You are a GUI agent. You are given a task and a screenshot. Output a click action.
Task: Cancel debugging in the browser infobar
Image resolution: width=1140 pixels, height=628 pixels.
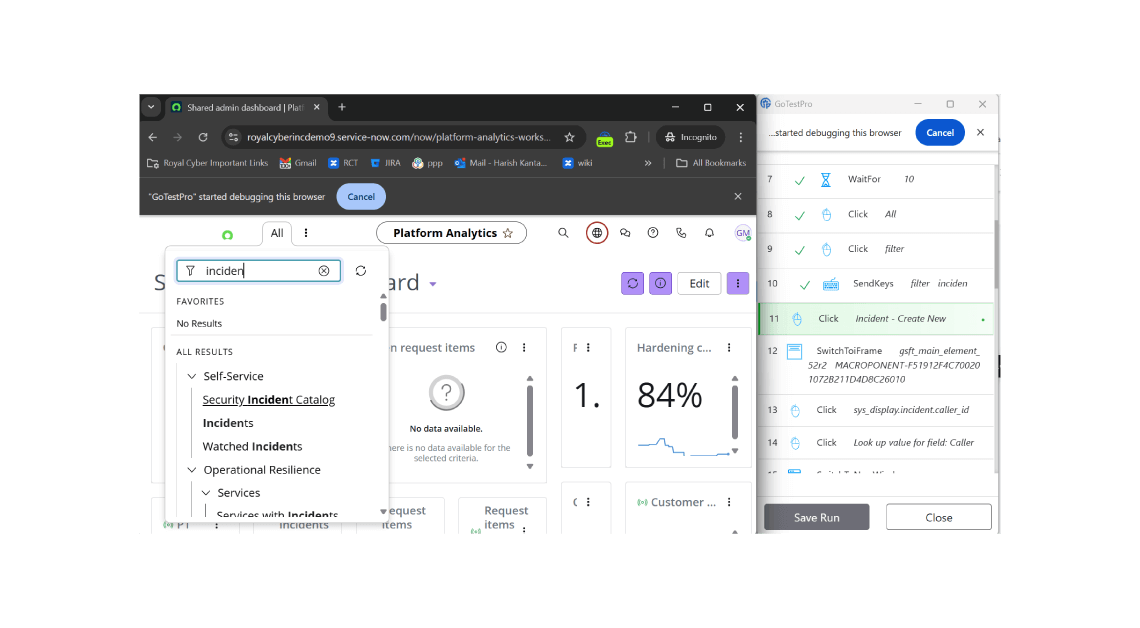[361, 197]
